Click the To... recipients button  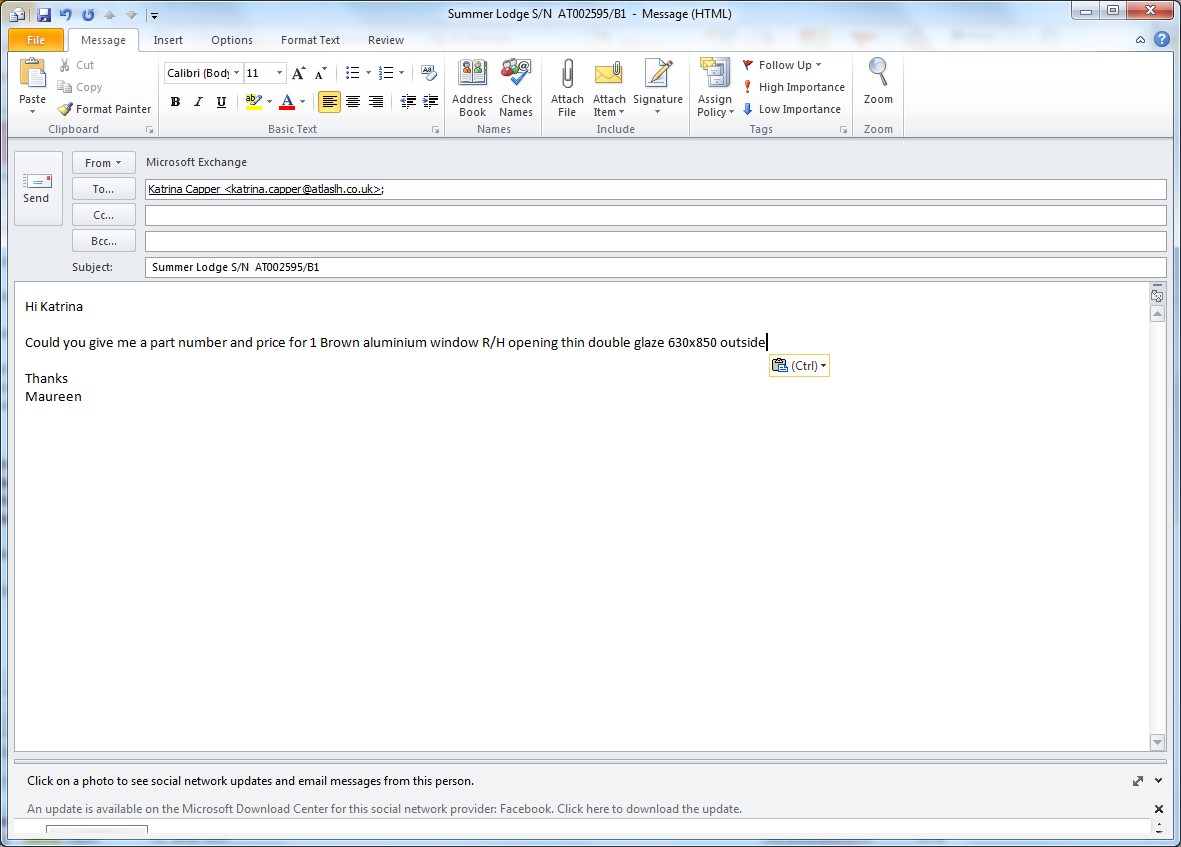[104, 189]
